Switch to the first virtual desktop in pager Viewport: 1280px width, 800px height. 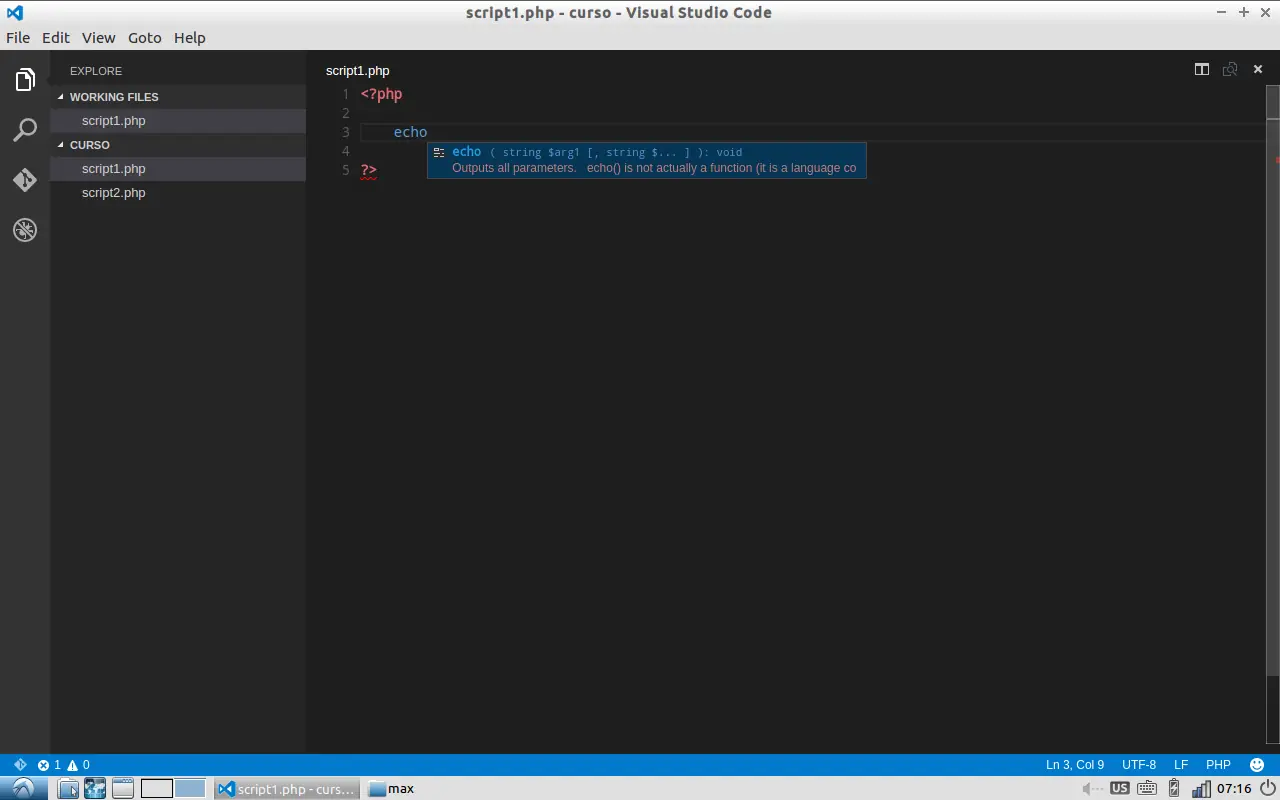tap(157, 788)
